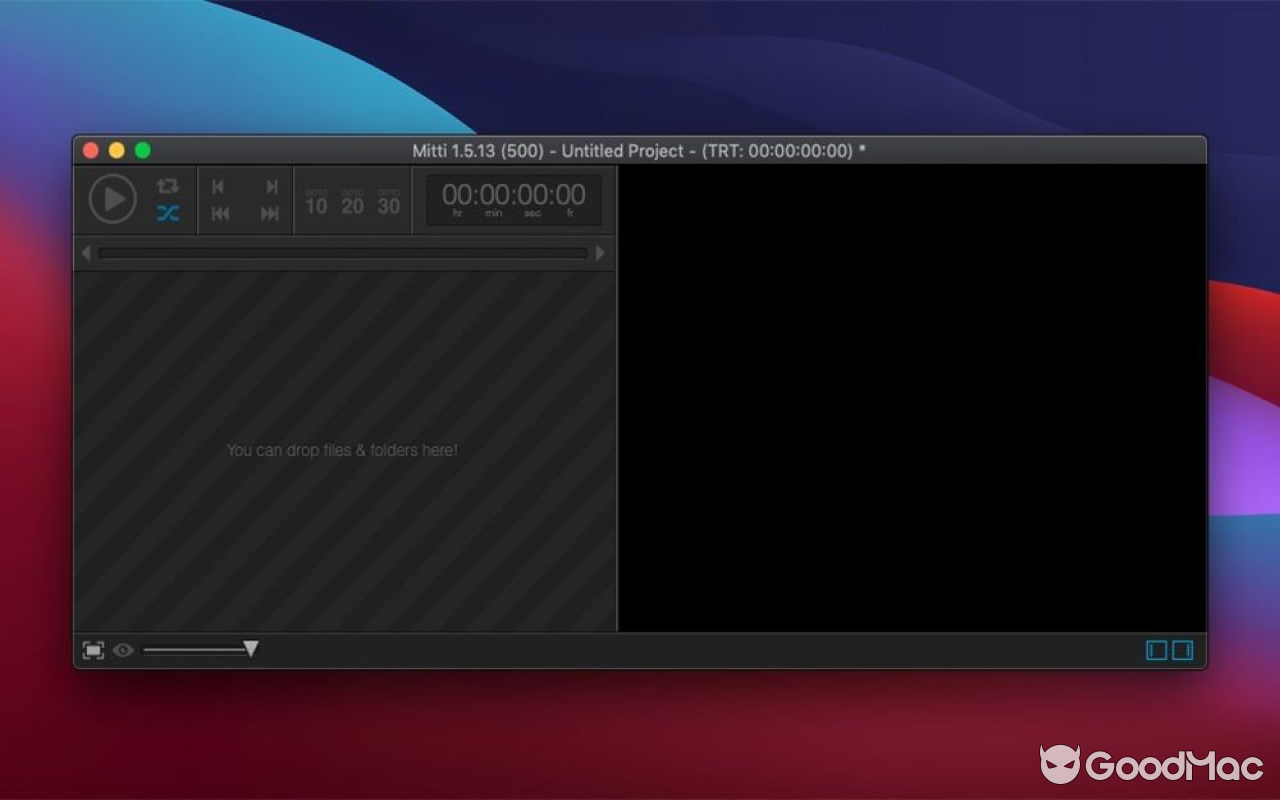Enable loop playback mode

click(x=169, y=185)
